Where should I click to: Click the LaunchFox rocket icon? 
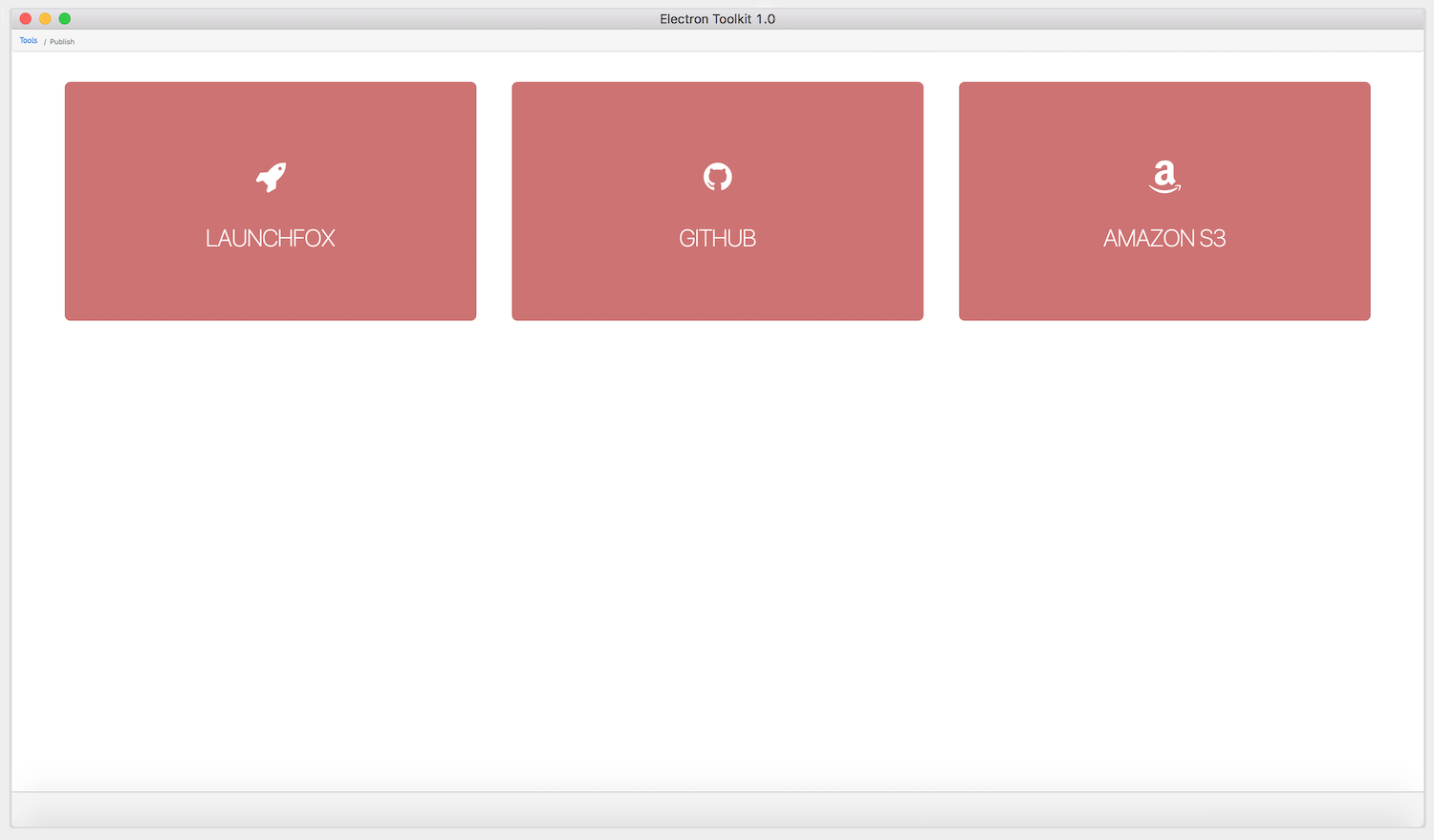271,177
